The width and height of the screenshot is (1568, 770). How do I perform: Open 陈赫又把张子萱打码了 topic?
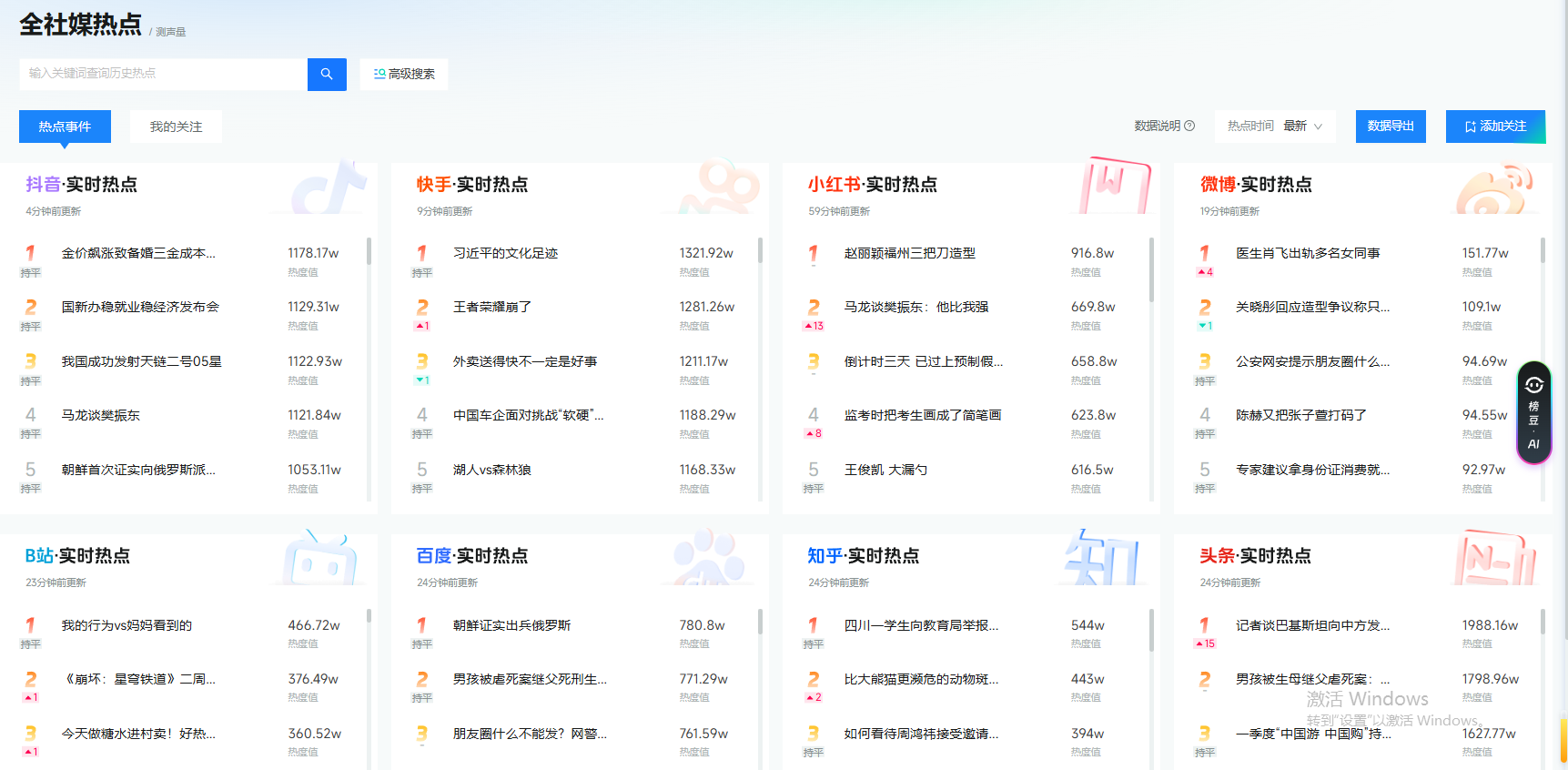pyautogui.click(x=1301, y=415)
